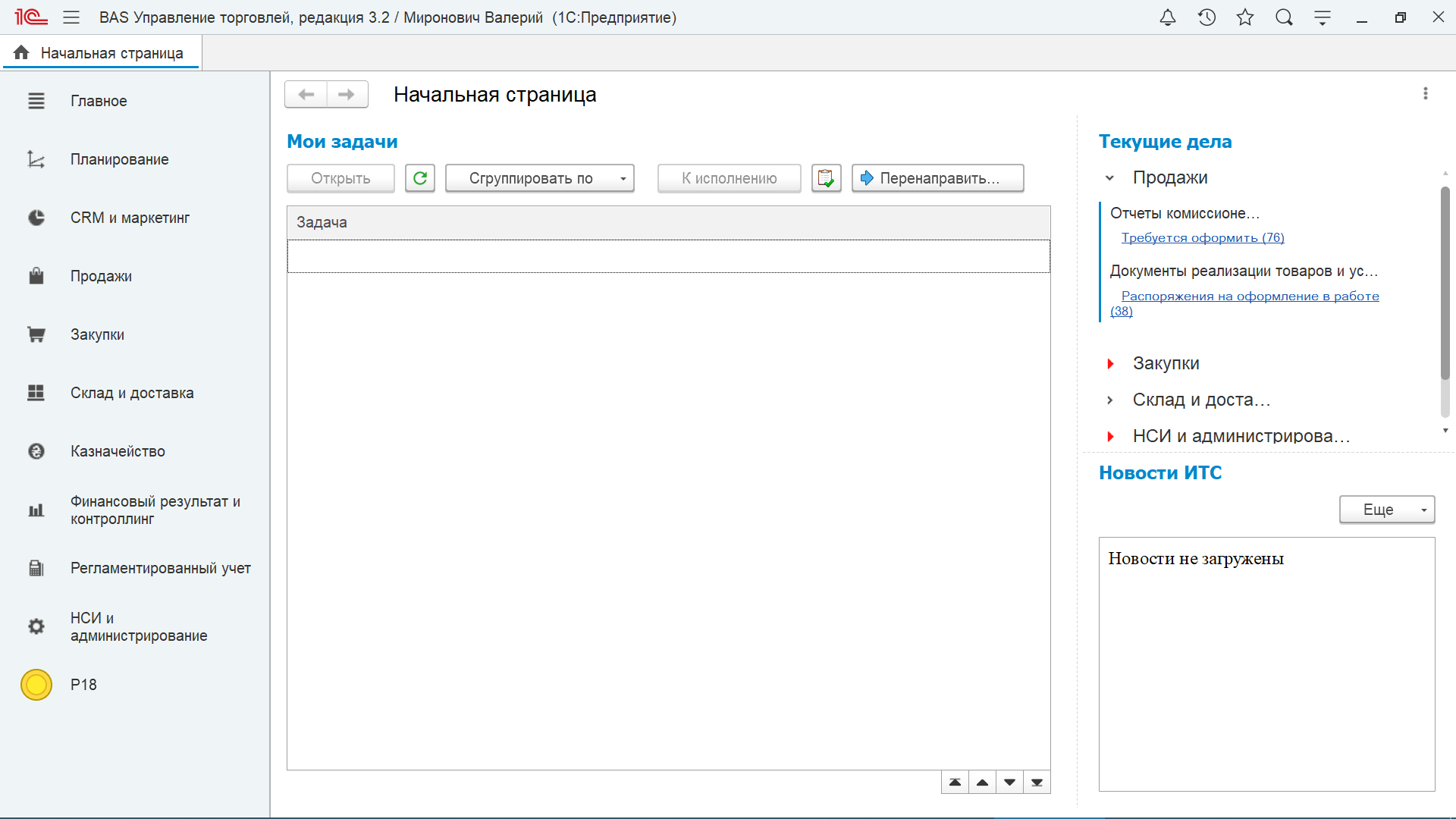The width and height of the screenshot is (1456, 819).
Task: Click the CRM и маркетинг pie icon
Action: pyautogui.click(x=36, y=218)
